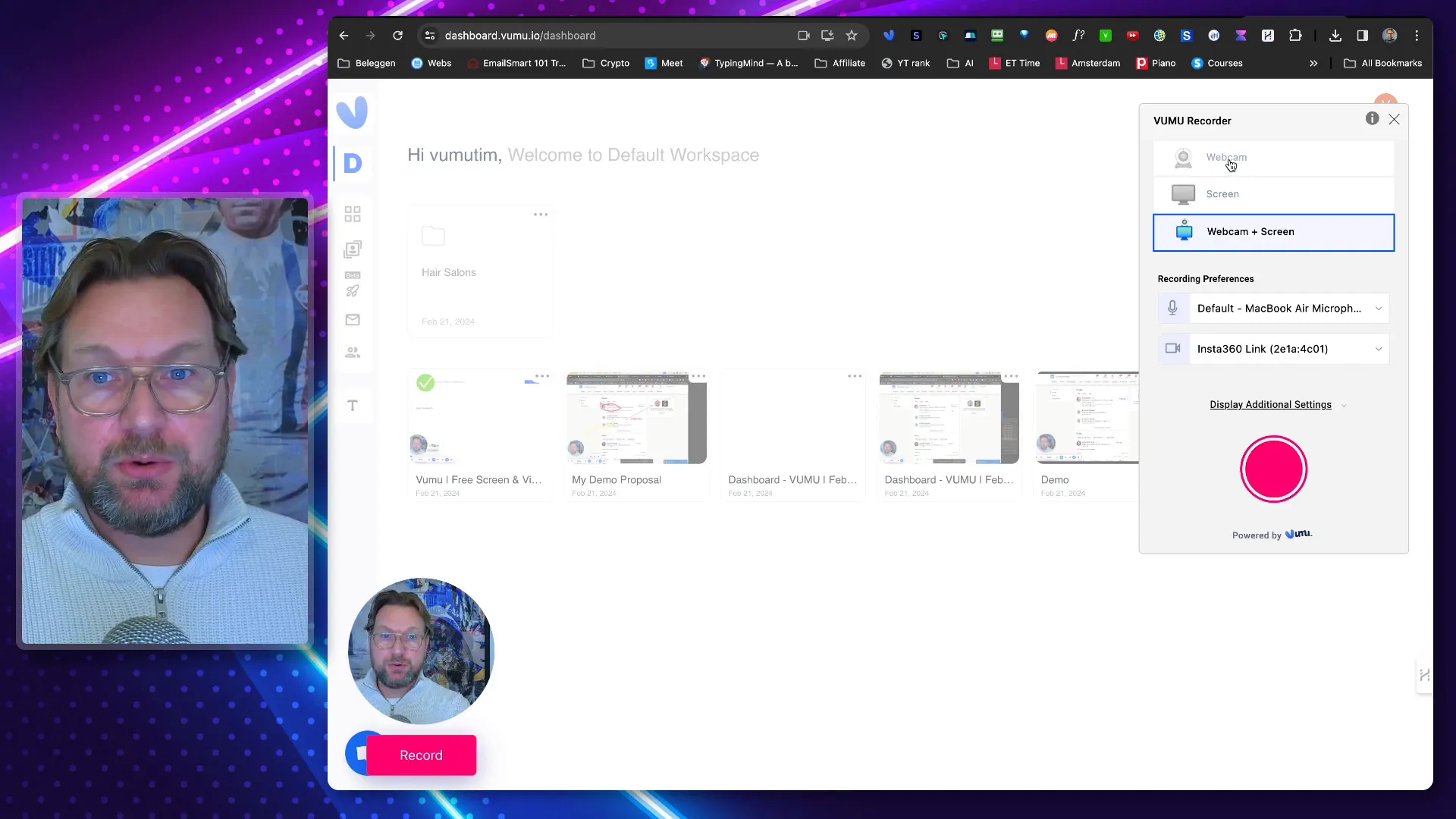Open the Piano bookmark

1156,63
